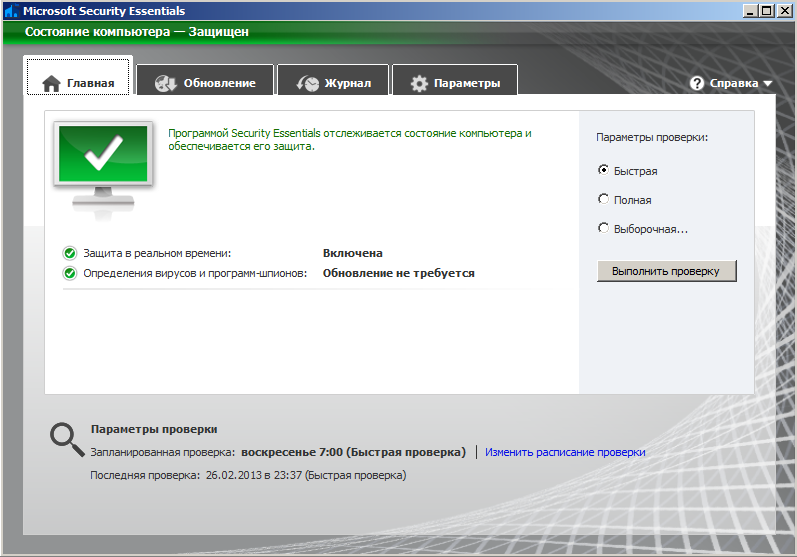Click the house icon on Главная tab
797x557 pixels.
click(51, 83)
